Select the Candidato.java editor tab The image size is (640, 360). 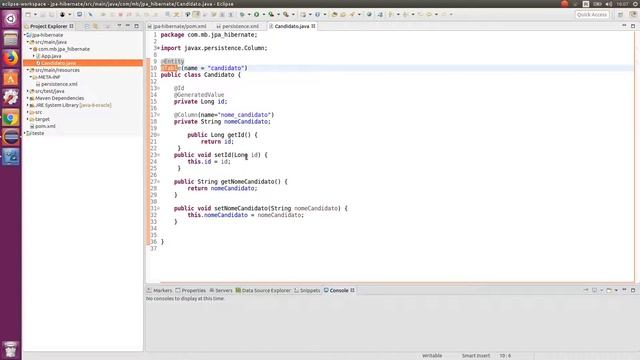[x=291, y=26]
